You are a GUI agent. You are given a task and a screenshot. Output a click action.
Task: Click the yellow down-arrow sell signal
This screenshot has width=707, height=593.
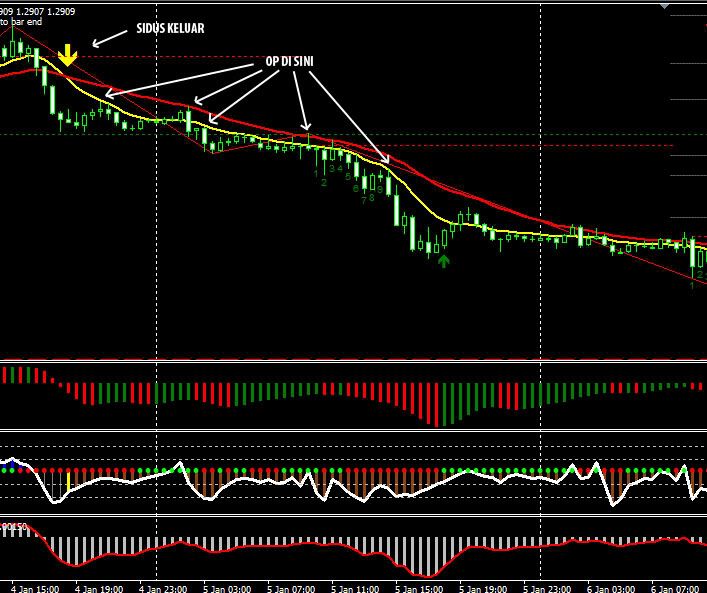(67, 55)
